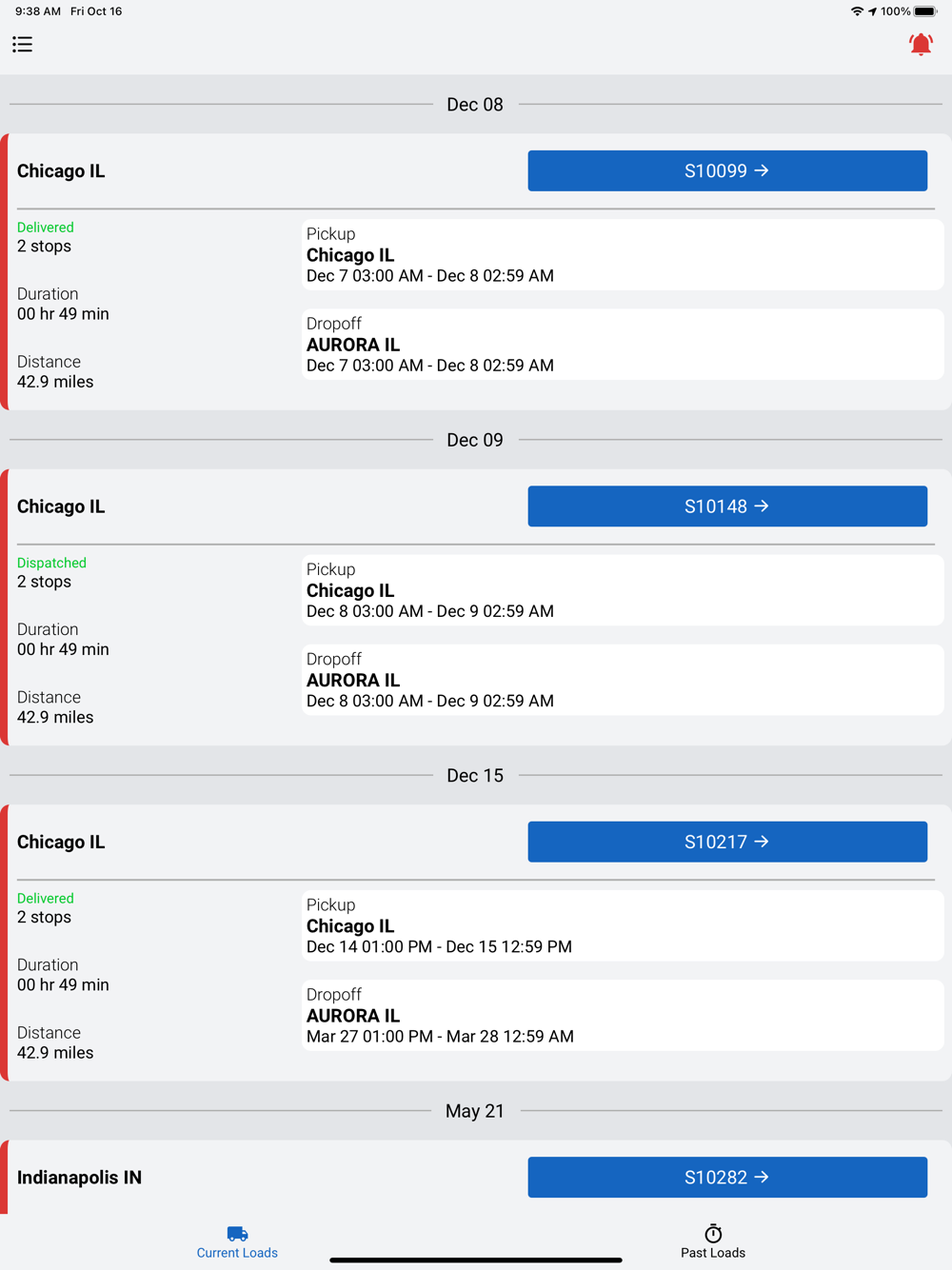Viewport: 952px width, 1270px height.
Task: Tap the Indianapolis IN load header
Action: point(79,1178)
